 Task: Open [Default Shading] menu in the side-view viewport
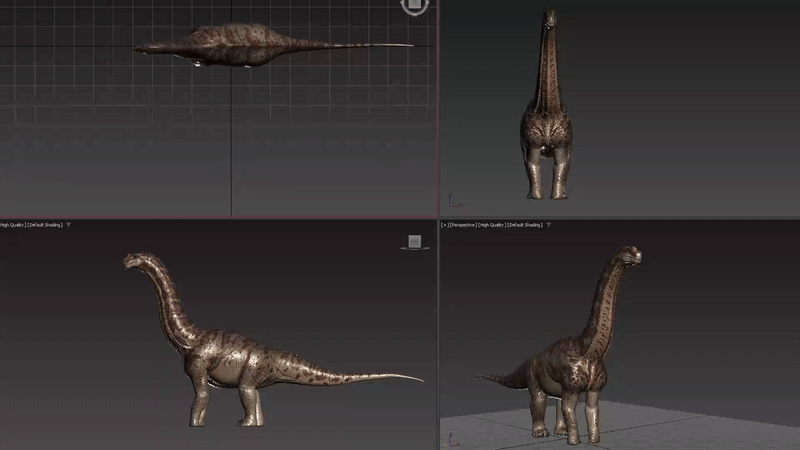tap(46, 225)
